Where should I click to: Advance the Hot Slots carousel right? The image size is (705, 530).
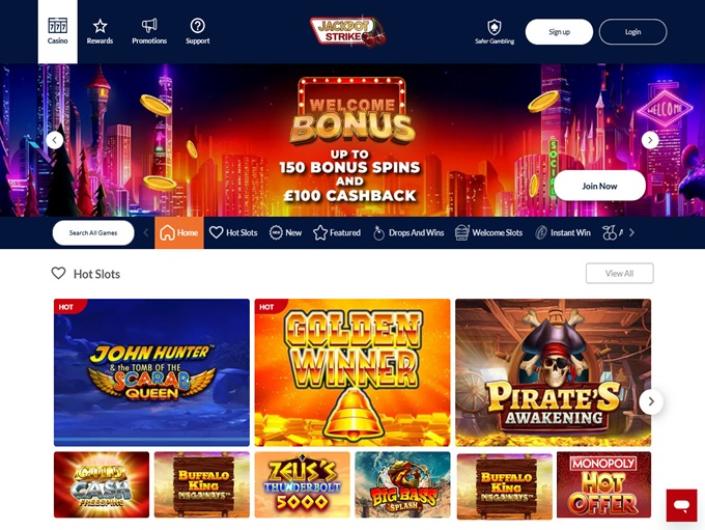tap(651, 401)
